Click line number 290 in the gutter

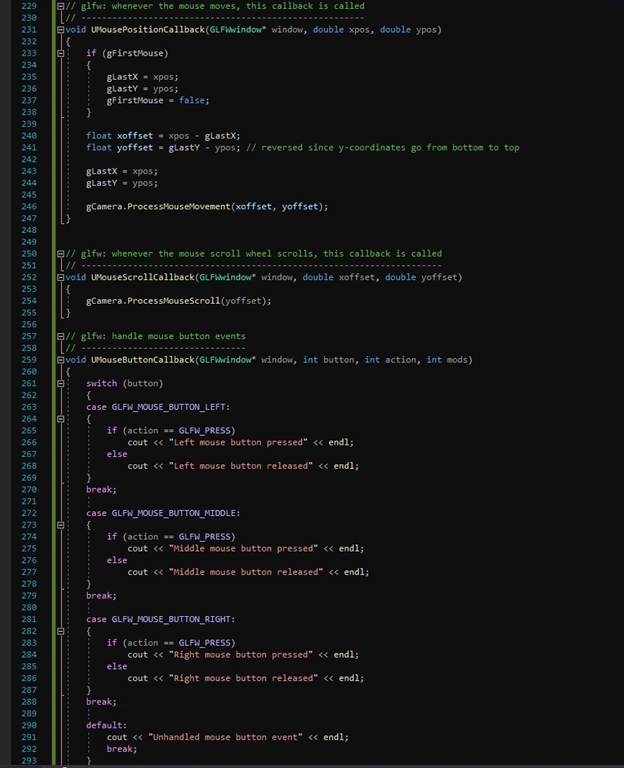click(29, 725)
